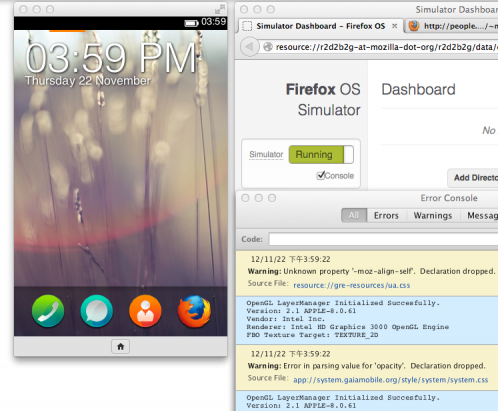This screenshot has height=411, width=498.
Task: Select the Messages filter in Error Console
Action: click(479, 215)
